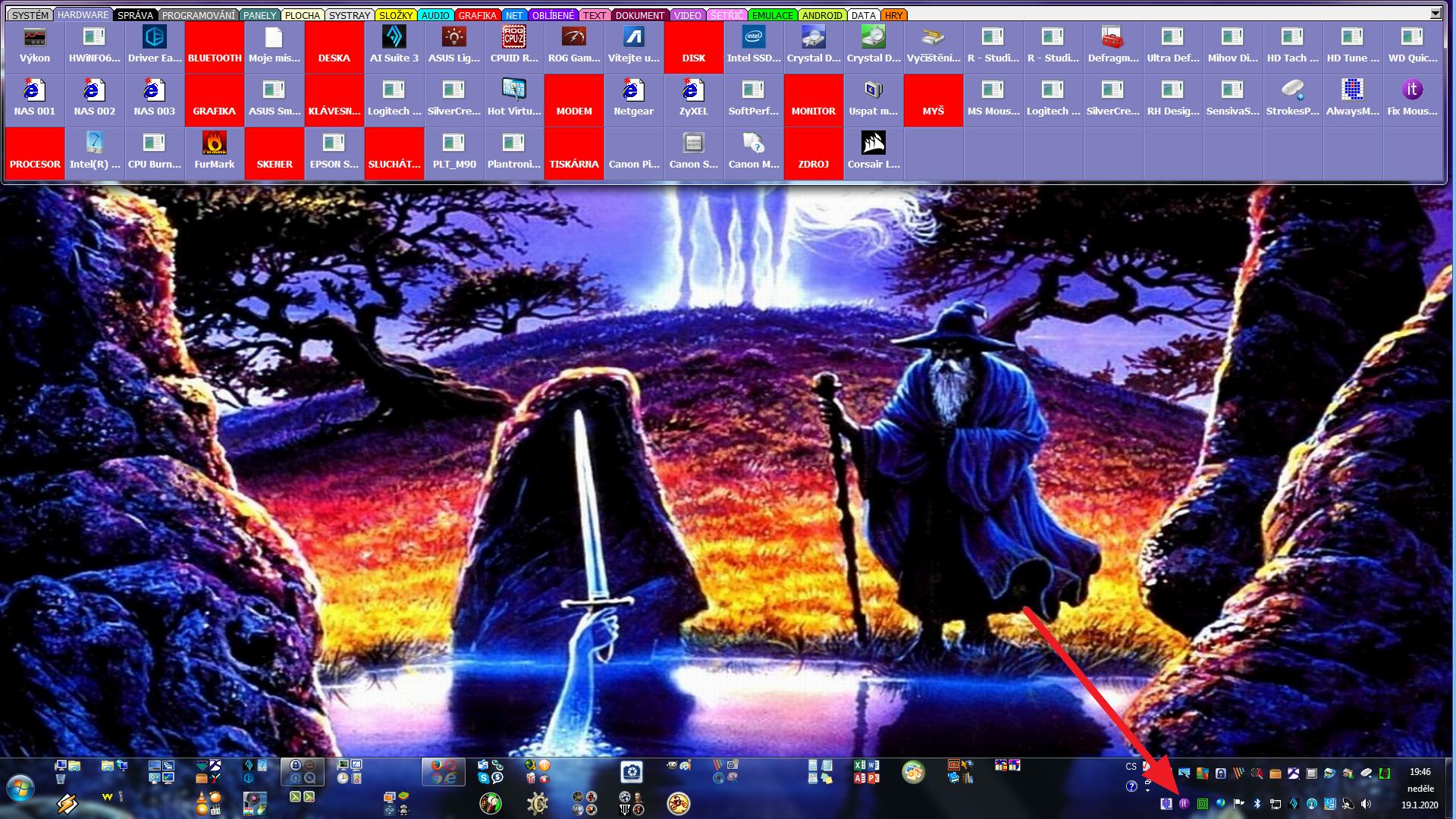Open the Moje mís... document shortcut
The height and width of the screenshot is (819, 1456).
tap(275, 47)
